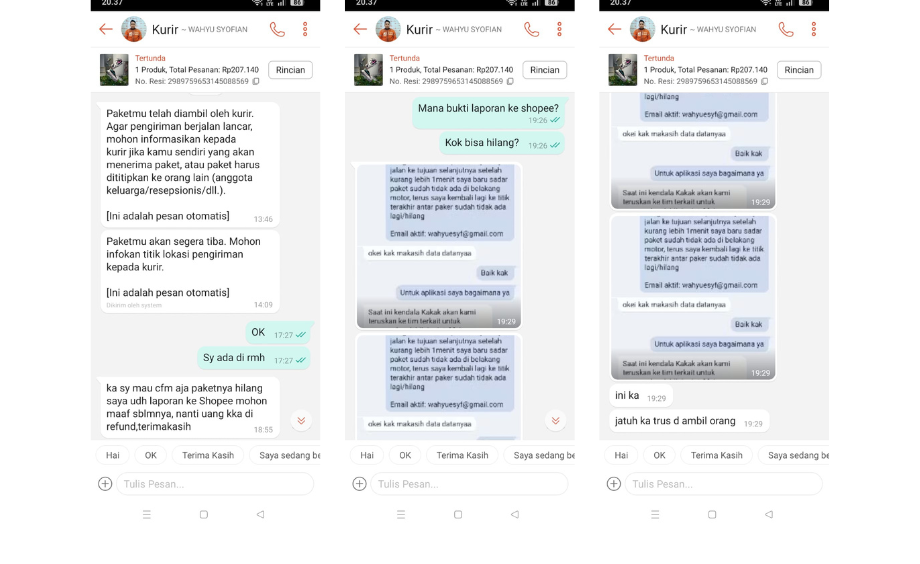Tap the back arrow in the left chat

point(106,29)
